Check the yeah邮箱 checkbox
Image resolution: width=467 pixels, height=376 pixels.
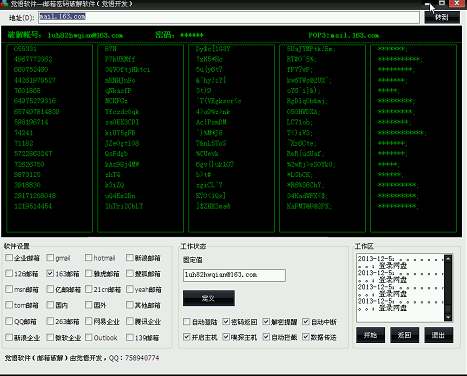pos(130,289)
